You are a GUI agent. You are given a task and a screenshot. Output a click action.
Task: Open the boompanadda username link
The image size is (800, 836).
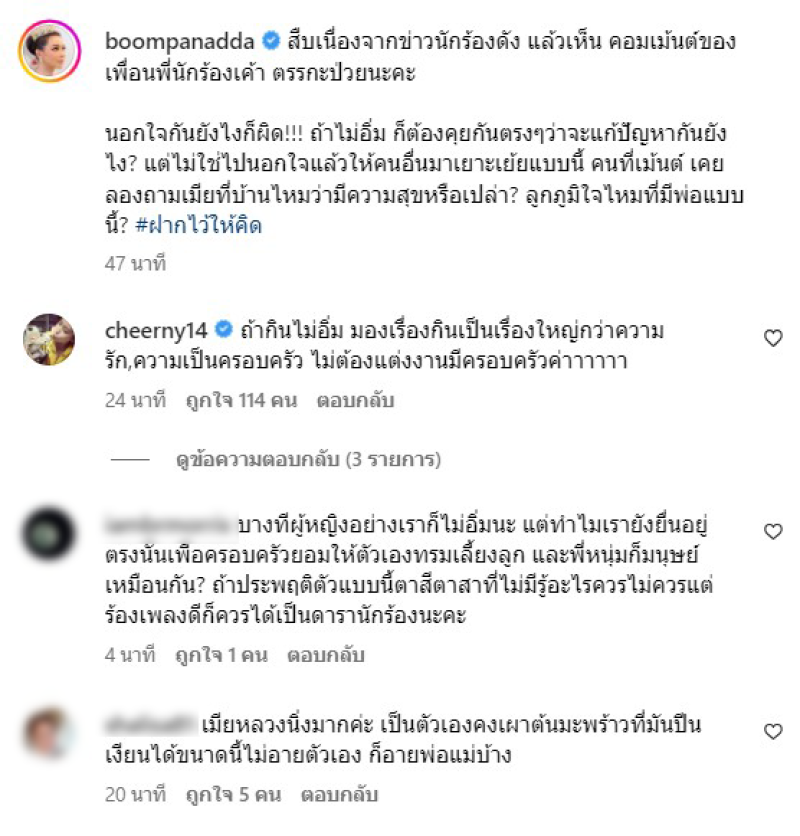point(180,41)
